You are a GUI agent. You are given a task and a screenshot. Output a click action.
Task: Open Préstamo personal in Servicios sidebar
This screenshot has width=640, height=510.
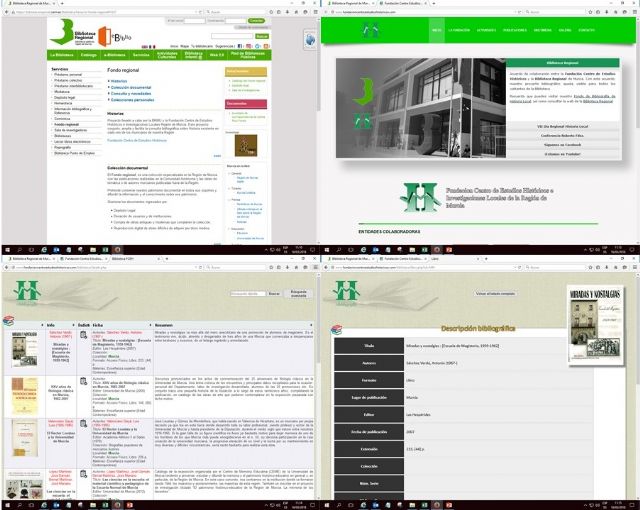point(68,75)
